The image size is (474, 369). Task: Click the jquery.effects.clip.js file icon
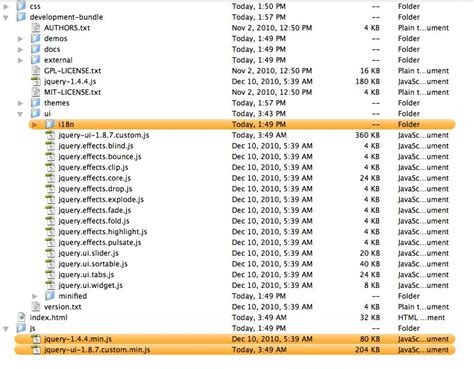[50, 167]
